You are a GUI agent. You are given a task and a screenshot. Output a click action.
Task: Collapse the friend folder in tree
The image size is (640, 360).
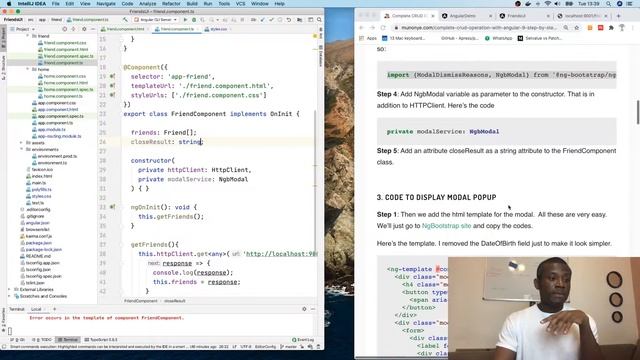[28, 36]
